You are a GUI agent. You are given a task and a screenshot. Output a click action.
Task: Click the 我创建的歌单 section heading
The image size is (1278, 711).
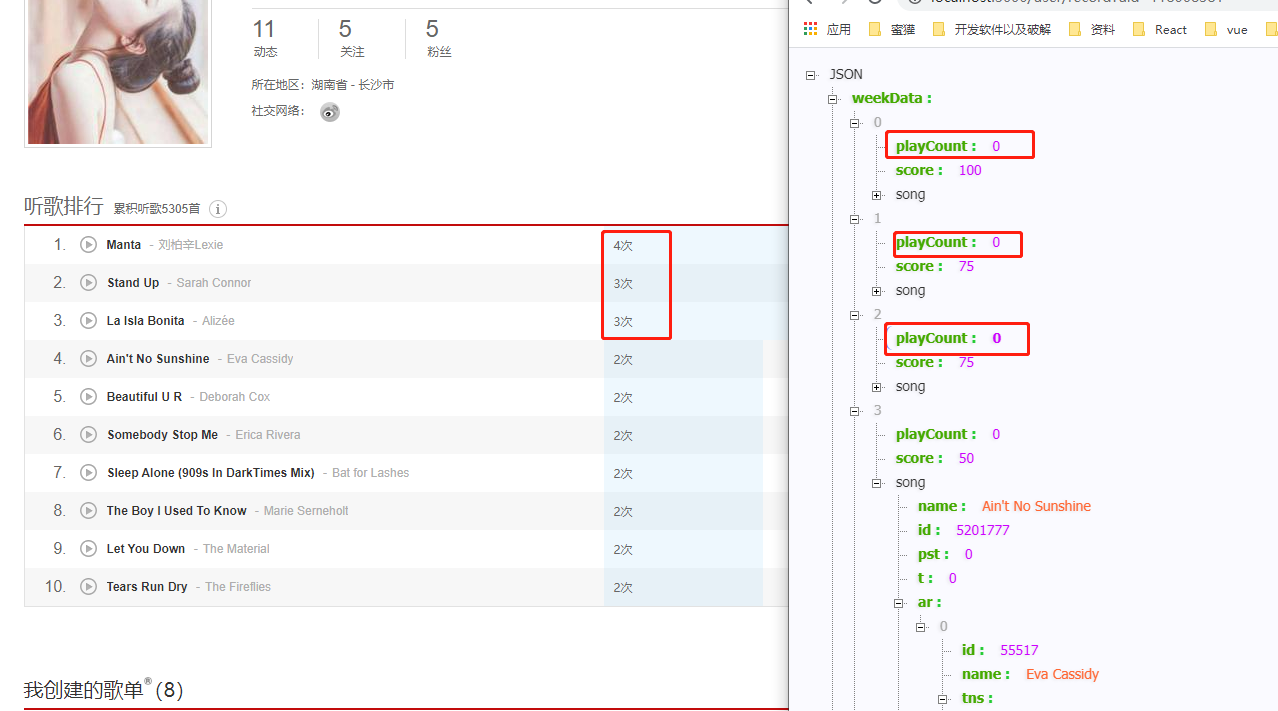(x=84, y=690)
